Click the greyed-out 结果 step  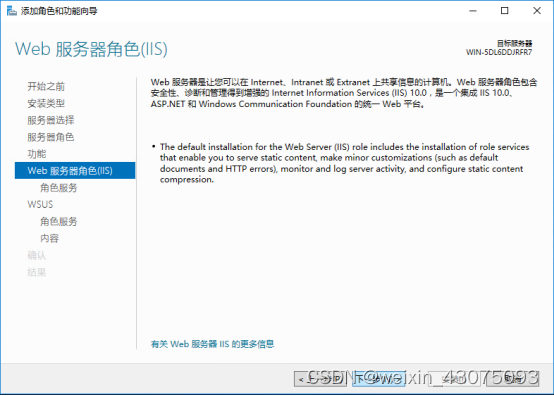point(36,272)
